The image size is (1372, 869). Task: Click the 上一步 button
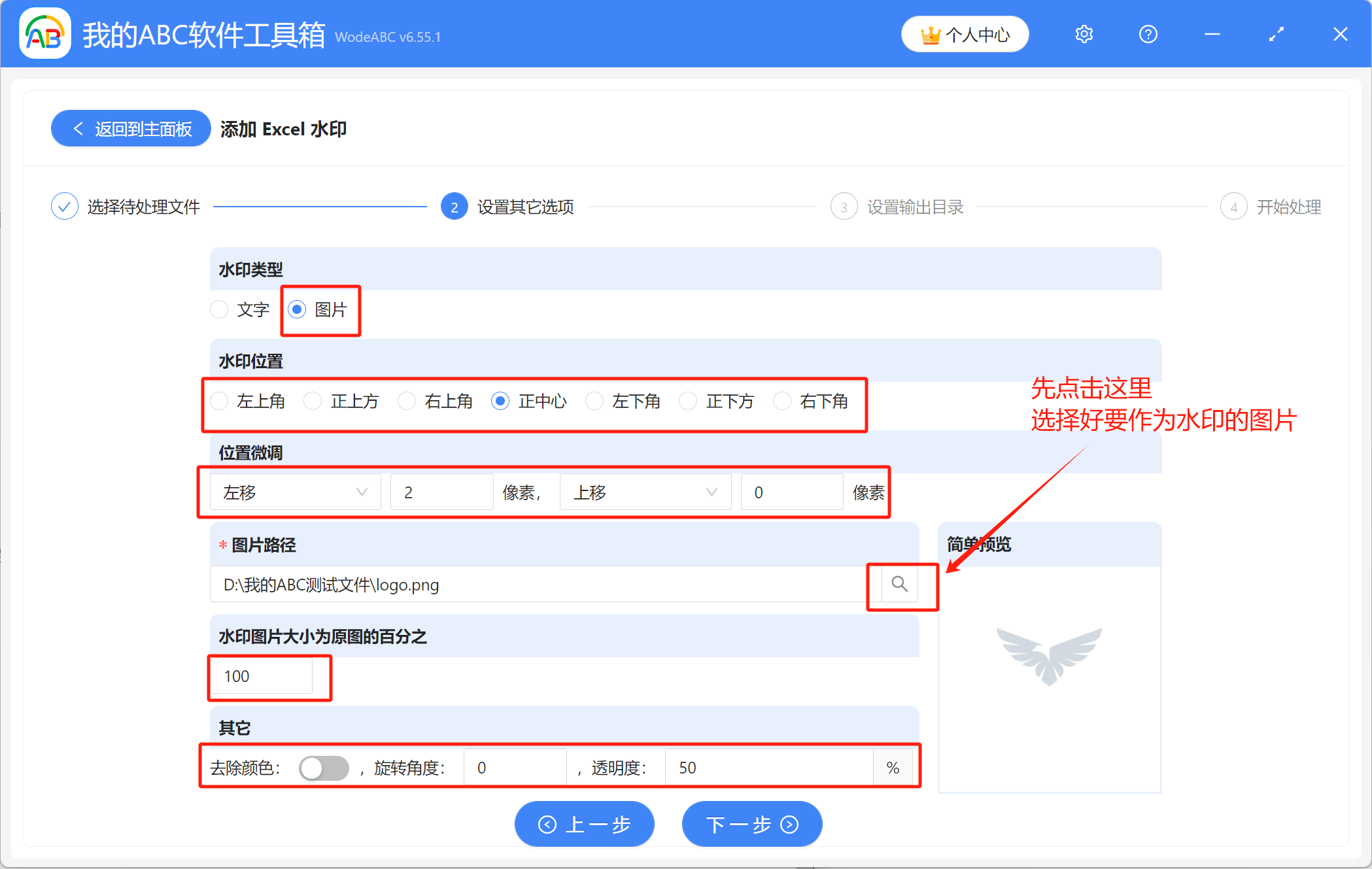click(x=584, y=824)
